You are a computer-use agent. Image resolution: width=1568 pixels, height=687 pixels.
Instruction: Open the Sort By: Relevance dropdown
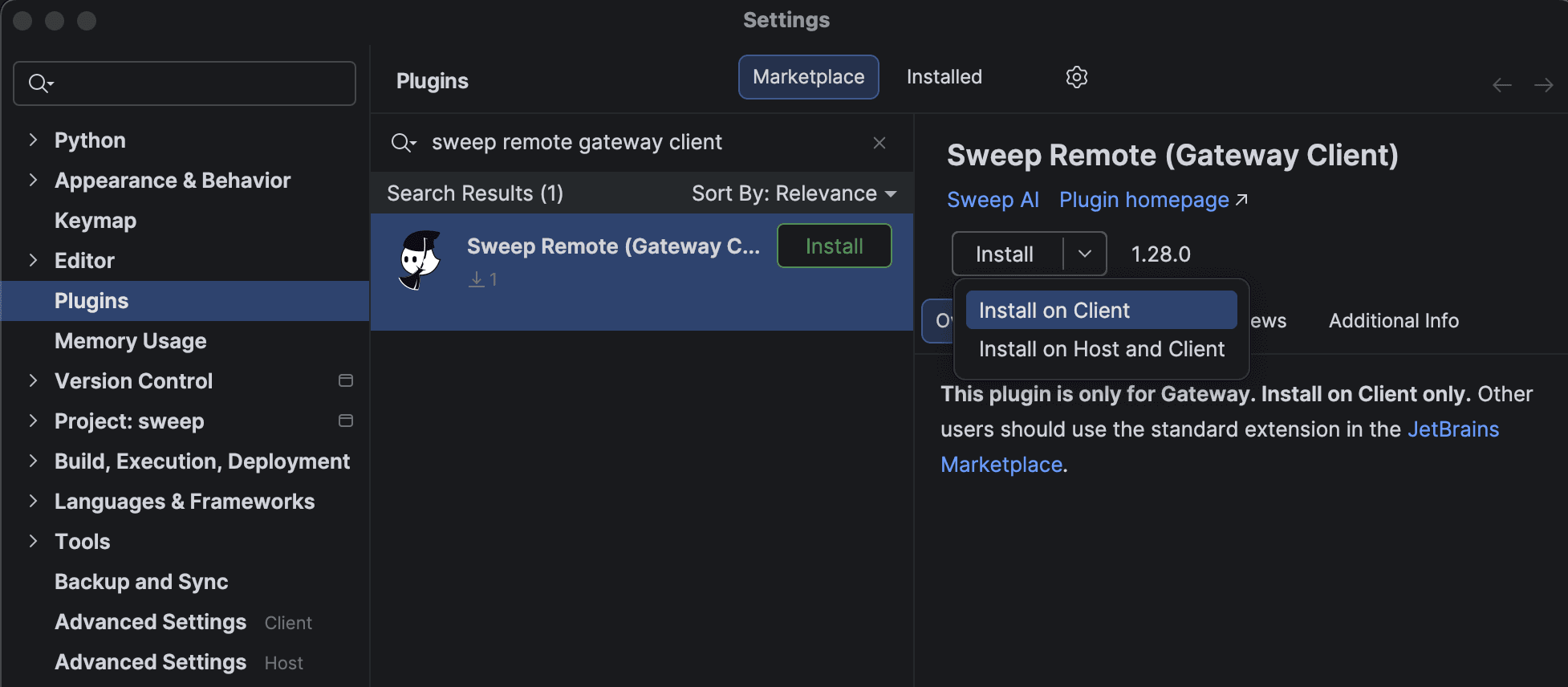[794, 193]
